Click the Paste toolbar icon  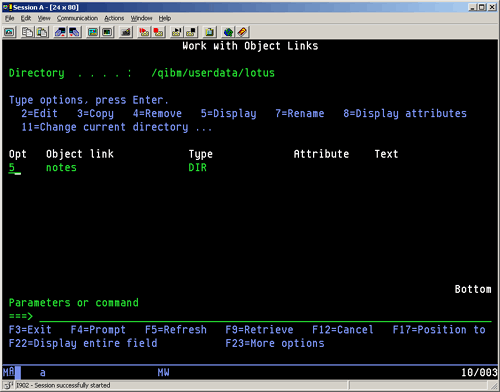point(42,32)
